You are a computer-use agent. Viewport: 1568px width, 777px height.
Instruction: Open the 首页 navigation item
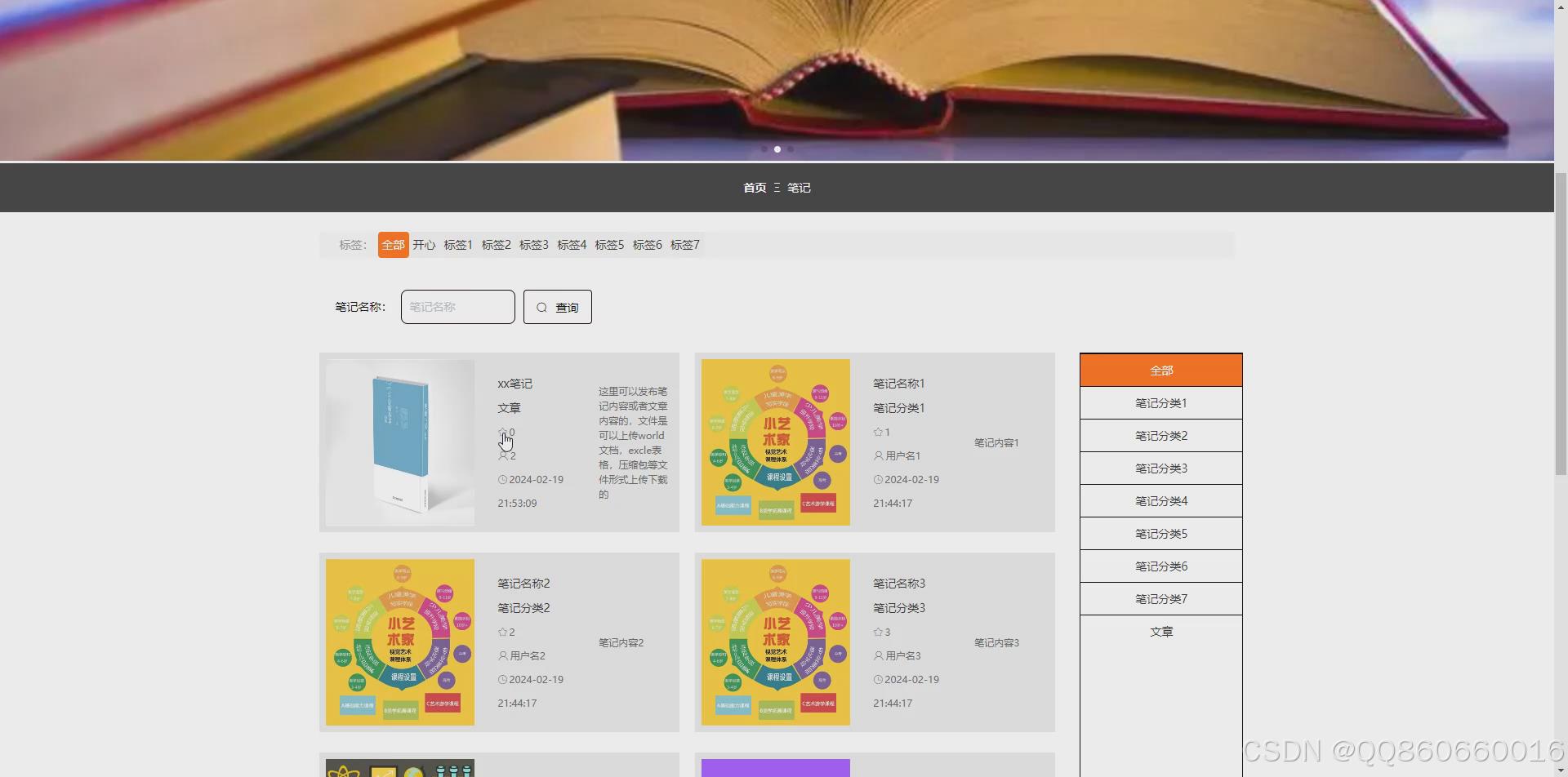754,187
